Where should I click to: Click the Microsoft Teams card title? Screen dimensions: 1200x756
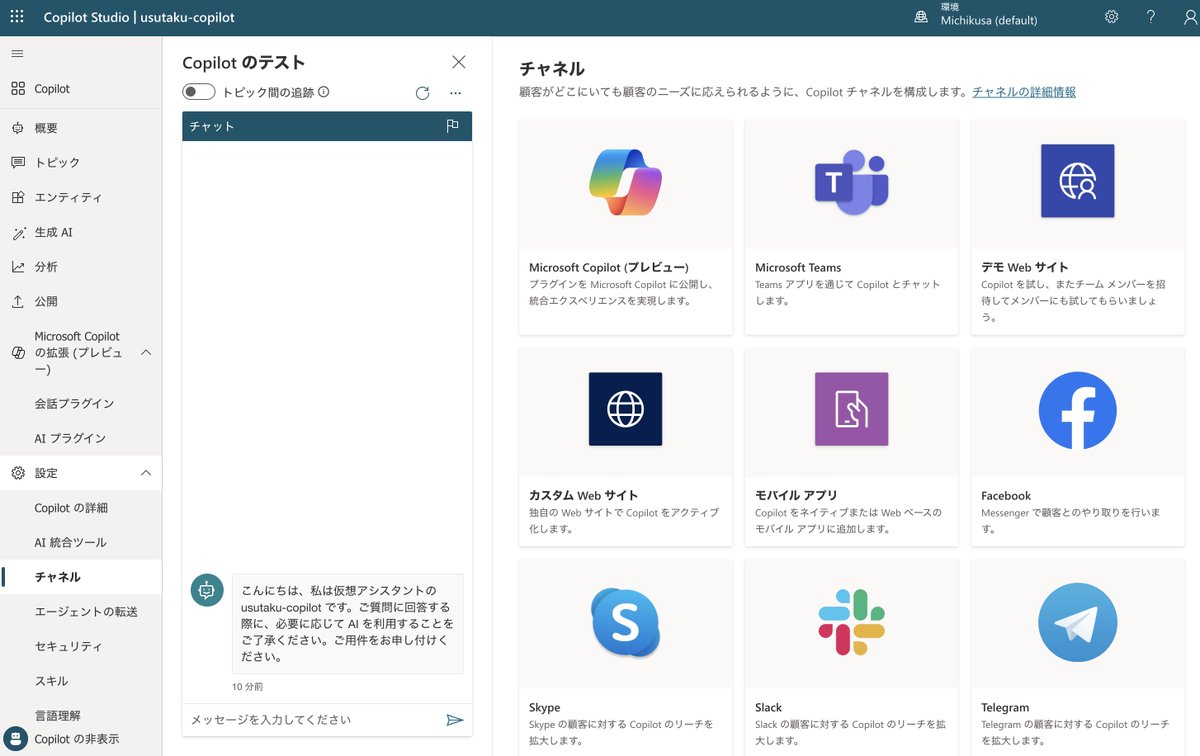coord(798,267)
